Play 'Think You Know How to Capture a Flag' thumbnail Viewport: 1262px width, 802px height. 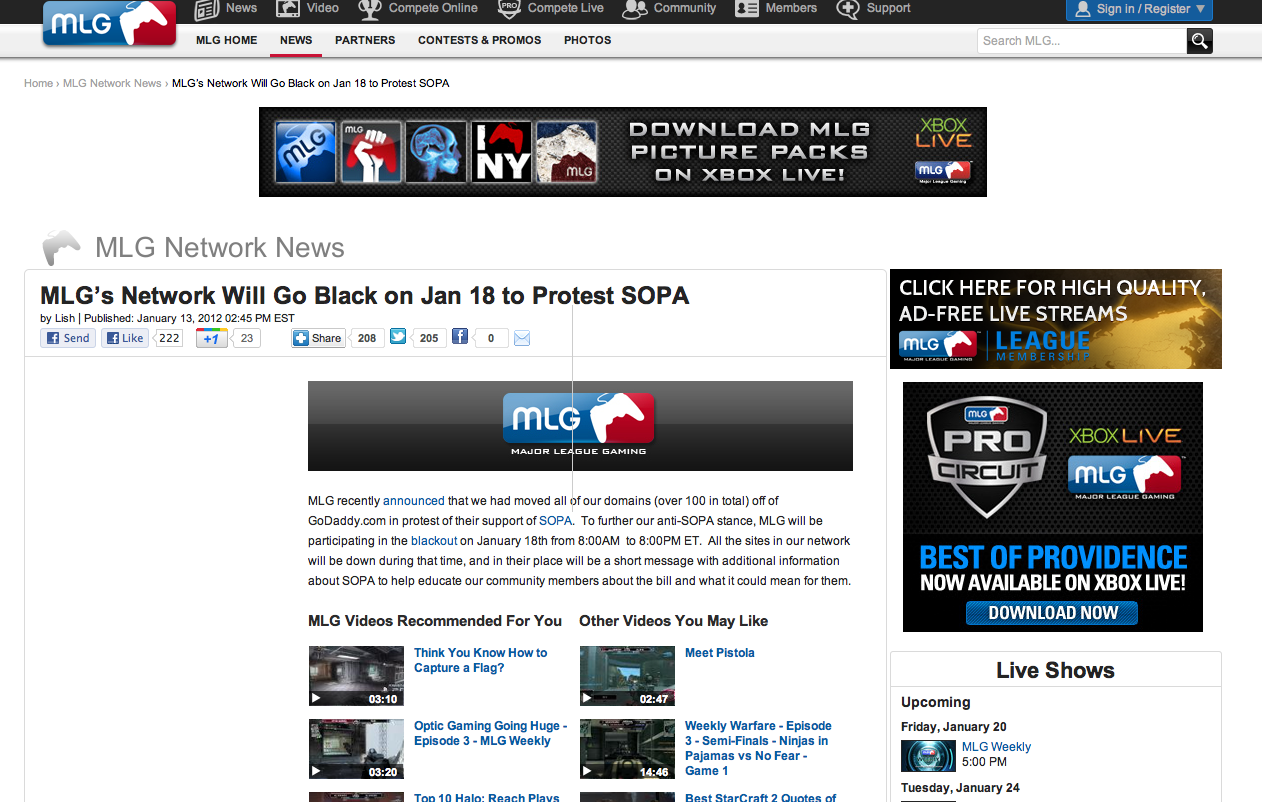pyautogui.click(x=356, y=676)
